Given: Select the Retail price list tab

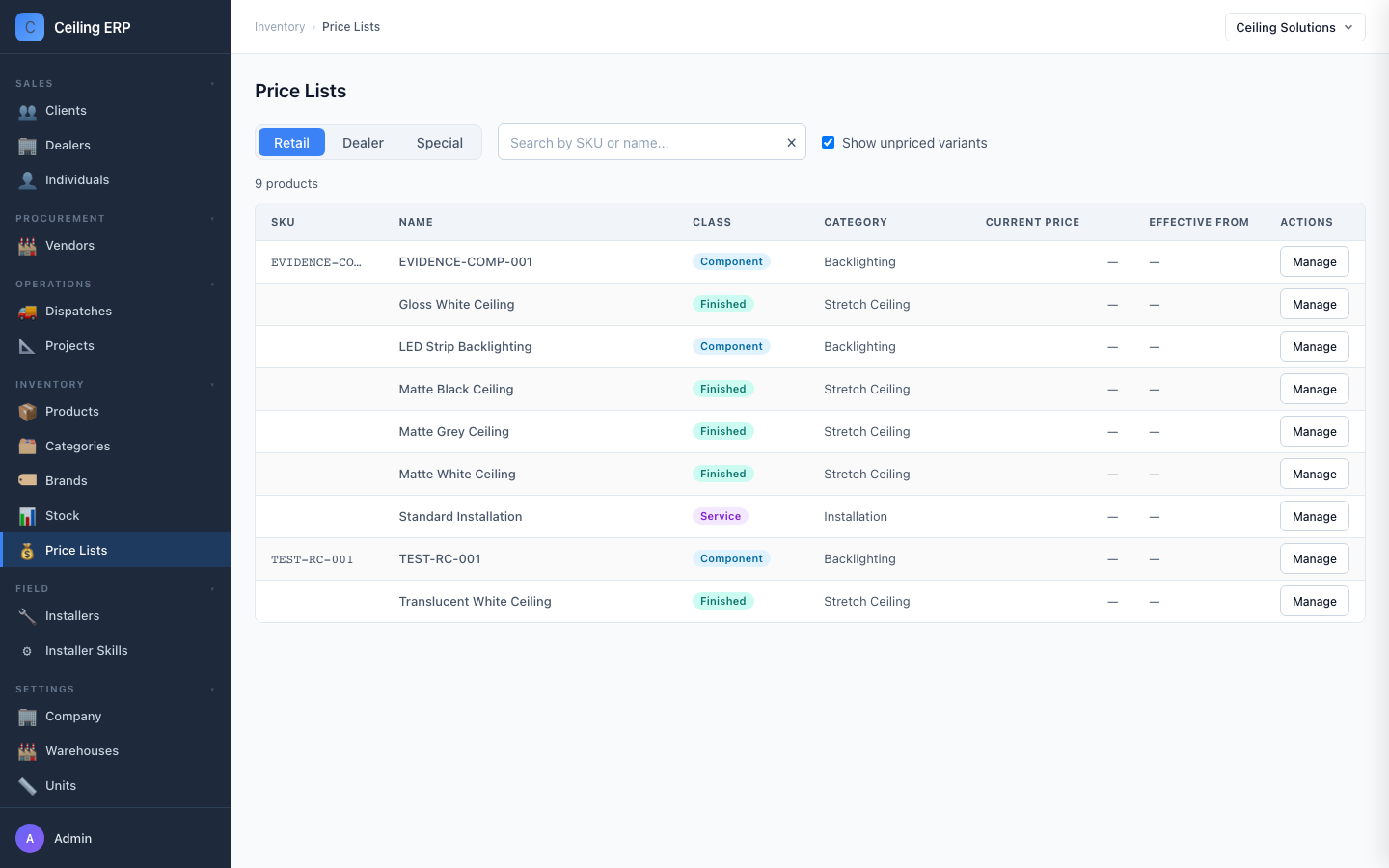Looking at the screenshot, I should click(291, 143).
